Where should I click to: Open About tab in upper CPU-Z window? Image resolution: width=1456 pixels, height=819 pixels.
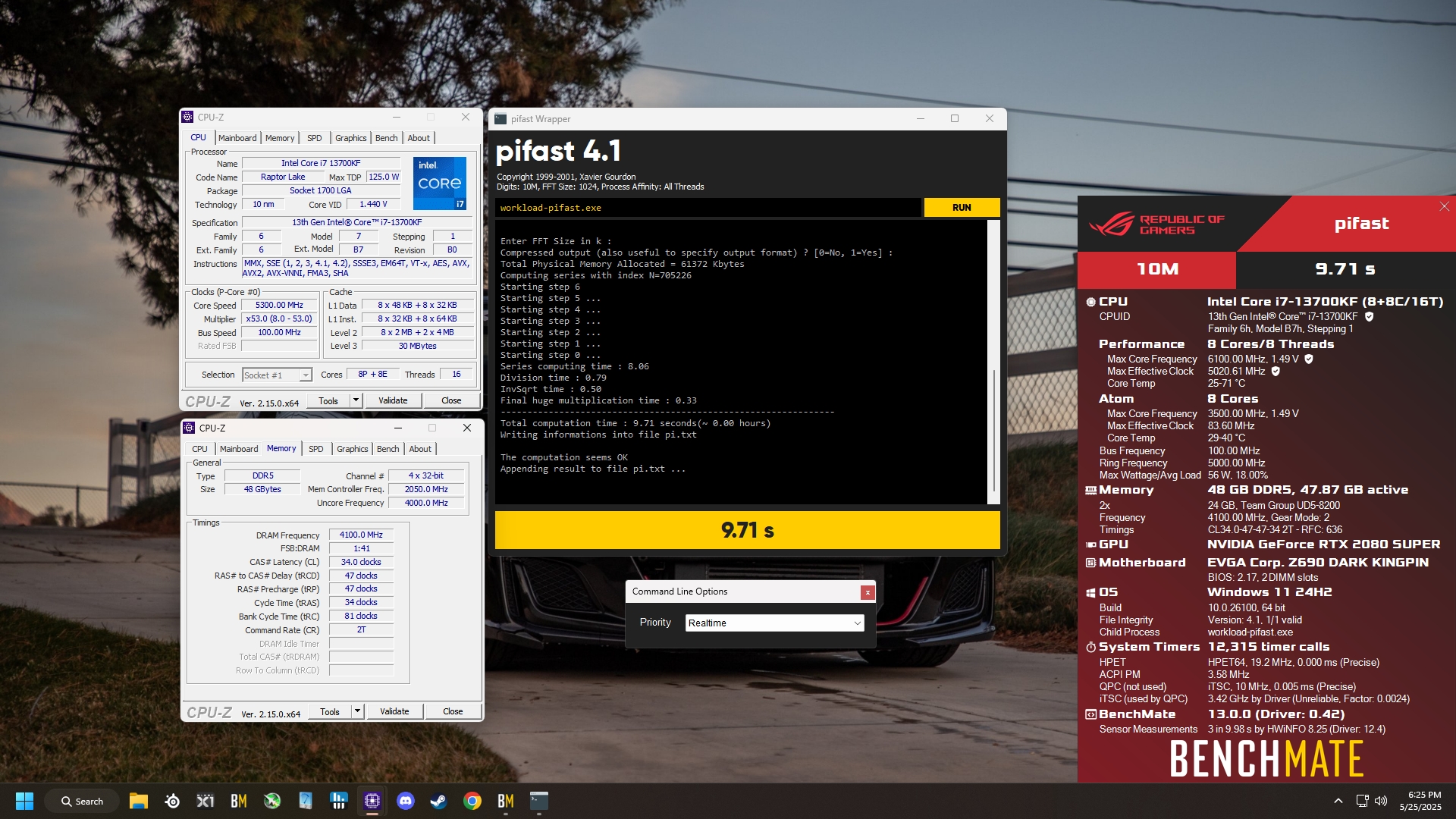tap(419, 138)
